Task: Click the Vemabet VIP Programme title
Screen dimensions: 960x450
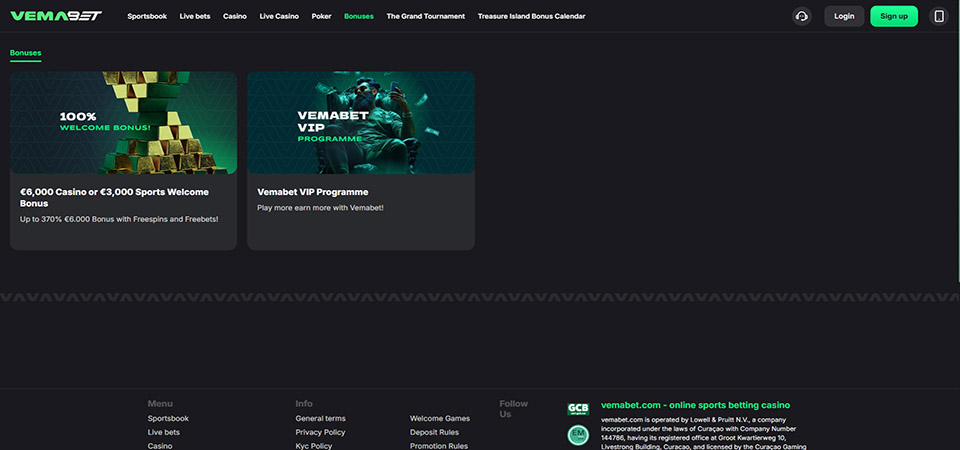Action: click(313, 192)
